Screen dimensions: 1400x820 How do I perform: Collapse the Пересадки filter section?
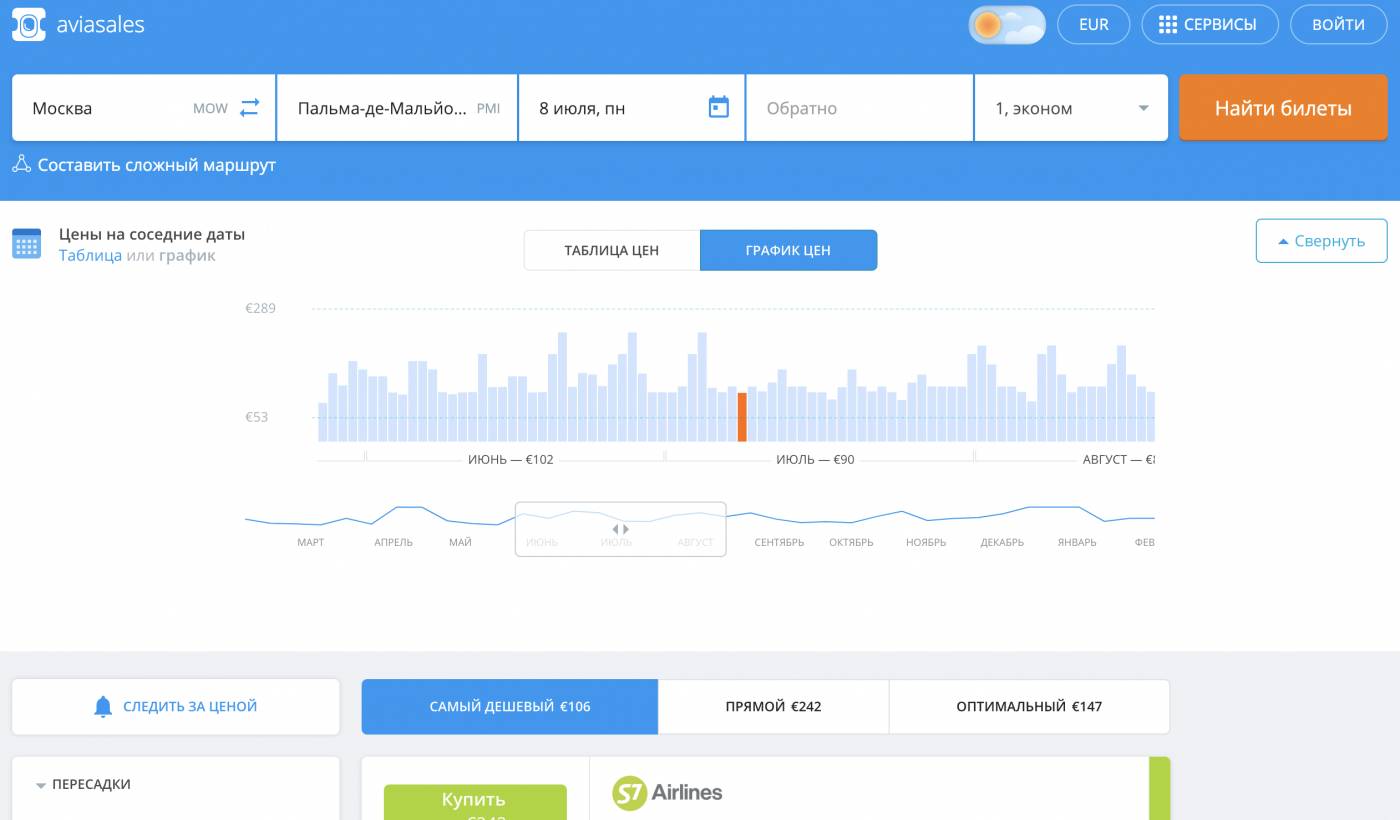point(41,785)
